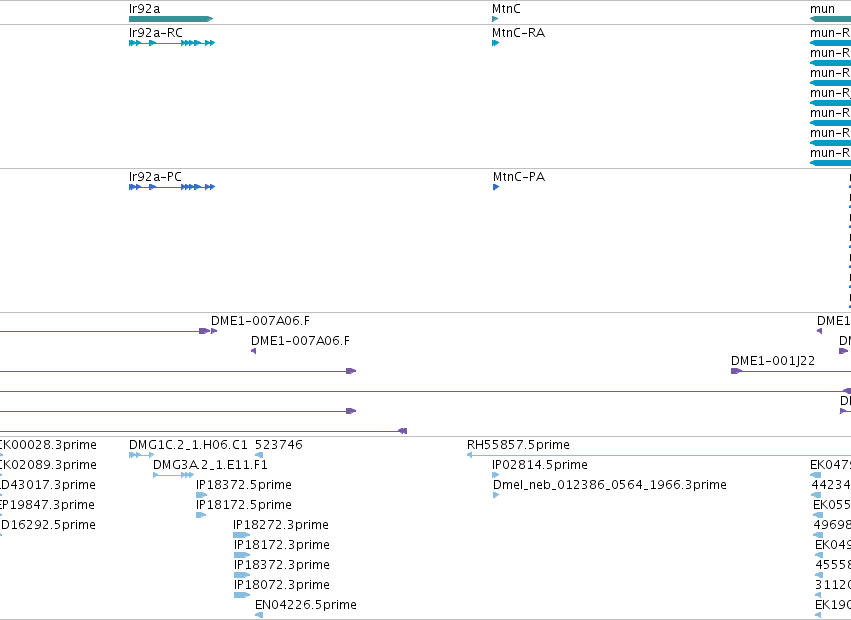Screen dimensions: 851x620
Task: Select the P19847.3prime label
Action: (x=48, y=505)
